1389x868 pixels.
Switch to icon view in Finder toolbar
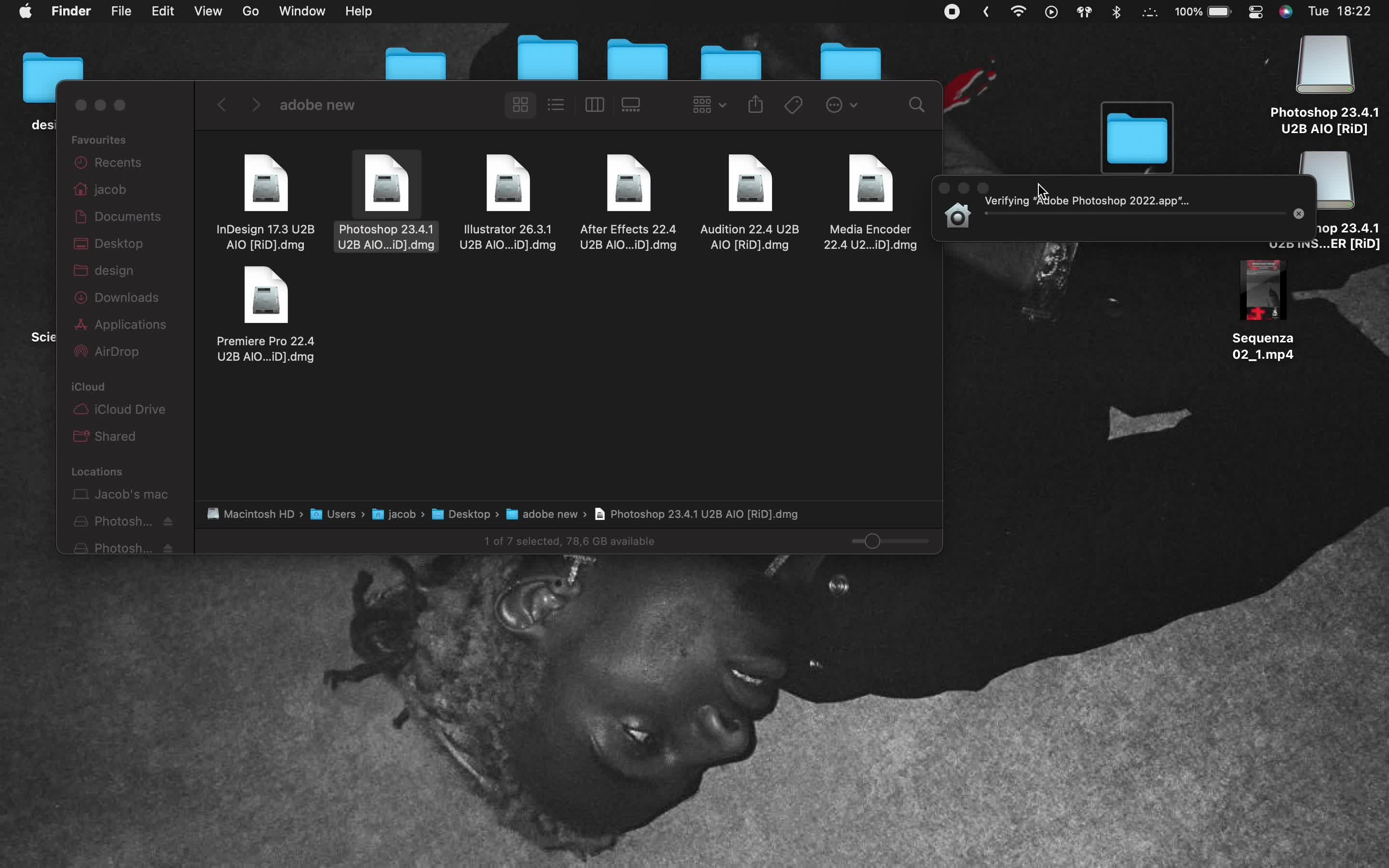[x=518, y=105]
